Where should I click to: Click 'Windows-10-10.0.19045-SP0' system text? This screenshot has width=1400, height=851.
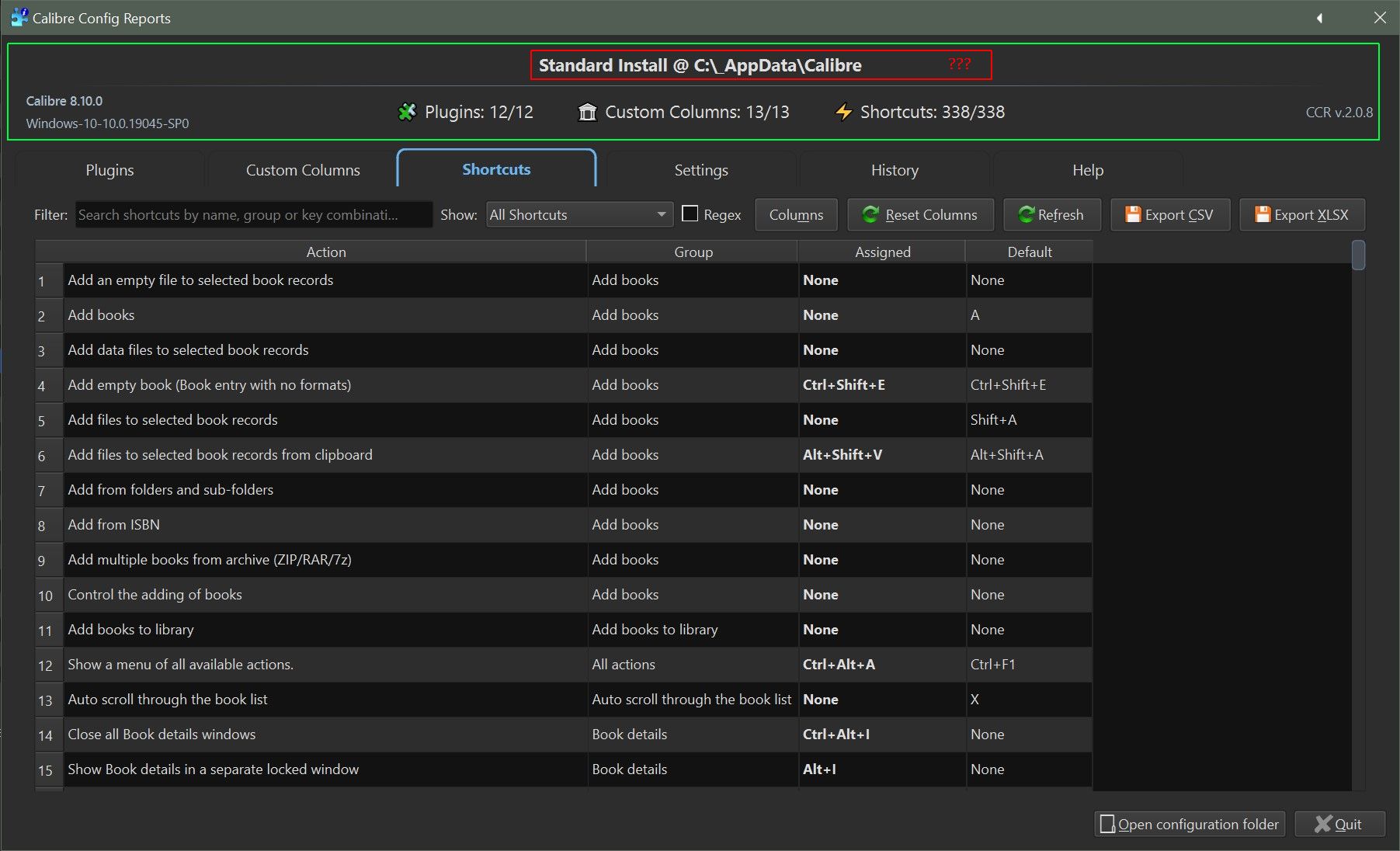107,123
